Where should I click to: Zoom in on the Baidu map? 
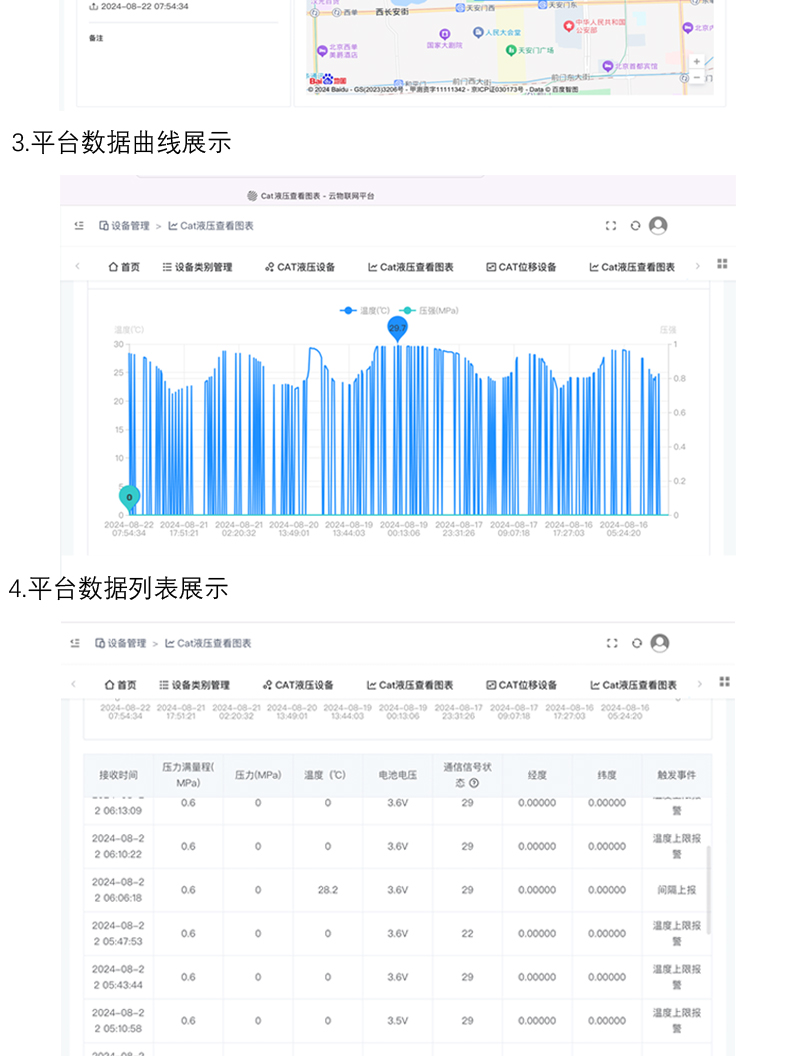697,62
